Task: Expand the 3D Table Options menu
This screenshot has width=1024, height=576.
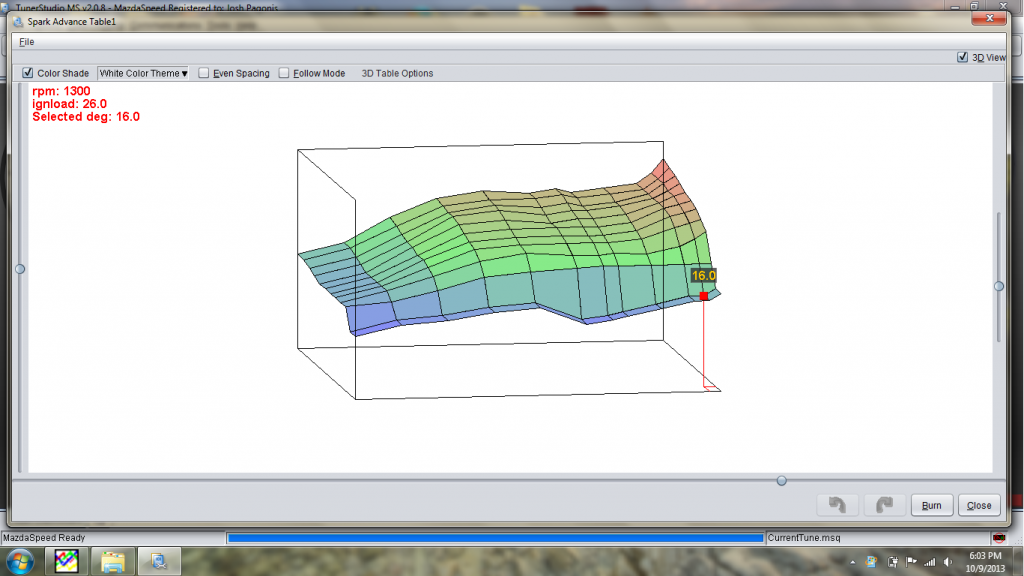Action: pyautogui.click(x=397, y=73)
